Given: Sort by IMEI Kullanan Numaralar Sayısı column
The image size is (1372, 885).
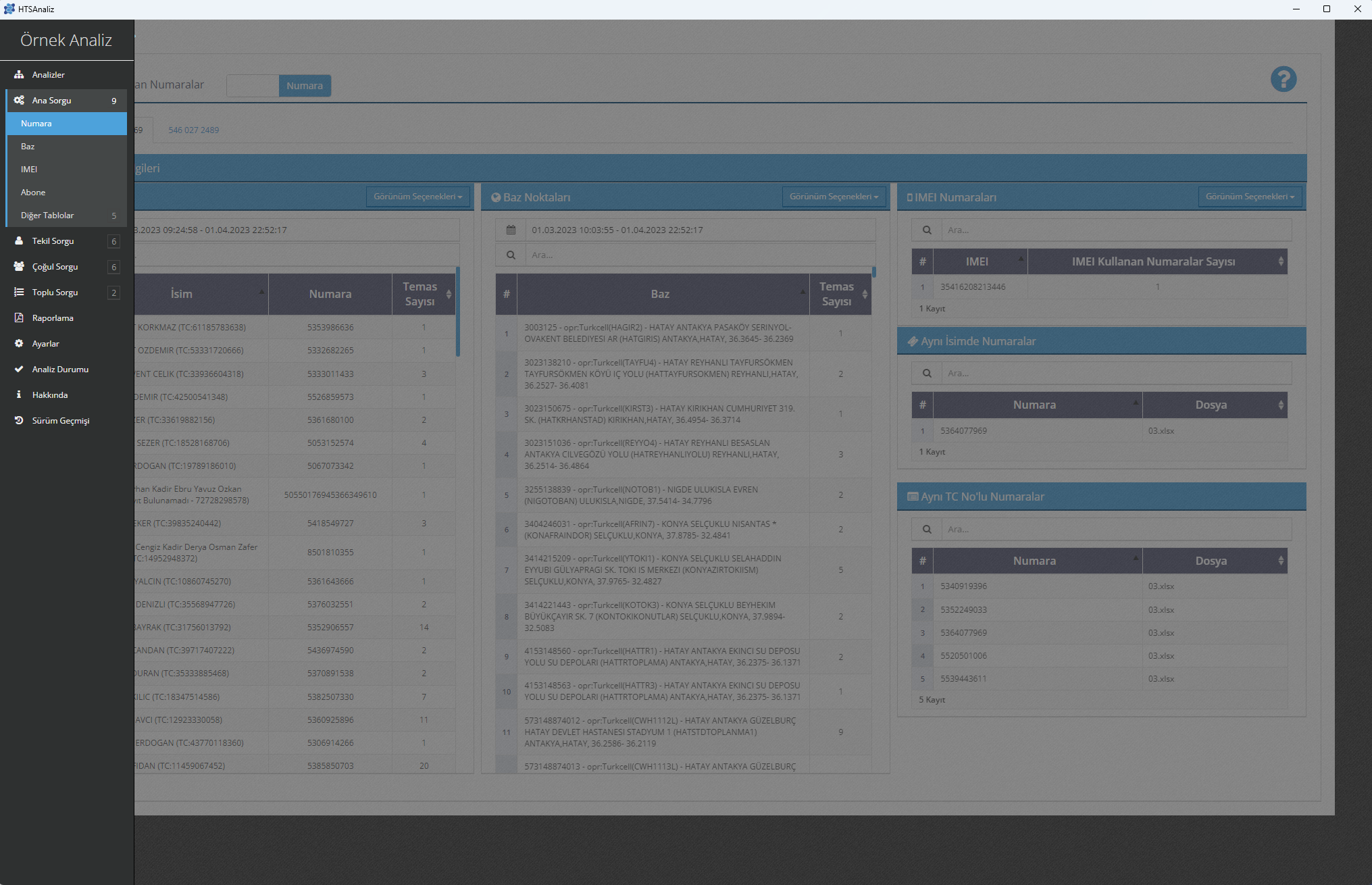Looking at the screenshot, I should pos(1157,261).
